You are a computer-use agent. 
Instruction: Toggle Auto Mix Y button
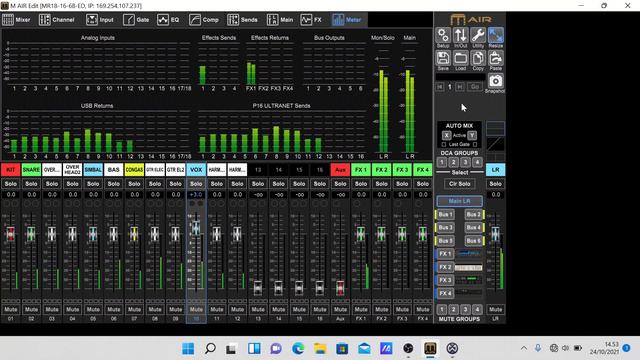(x=472, y=135)
